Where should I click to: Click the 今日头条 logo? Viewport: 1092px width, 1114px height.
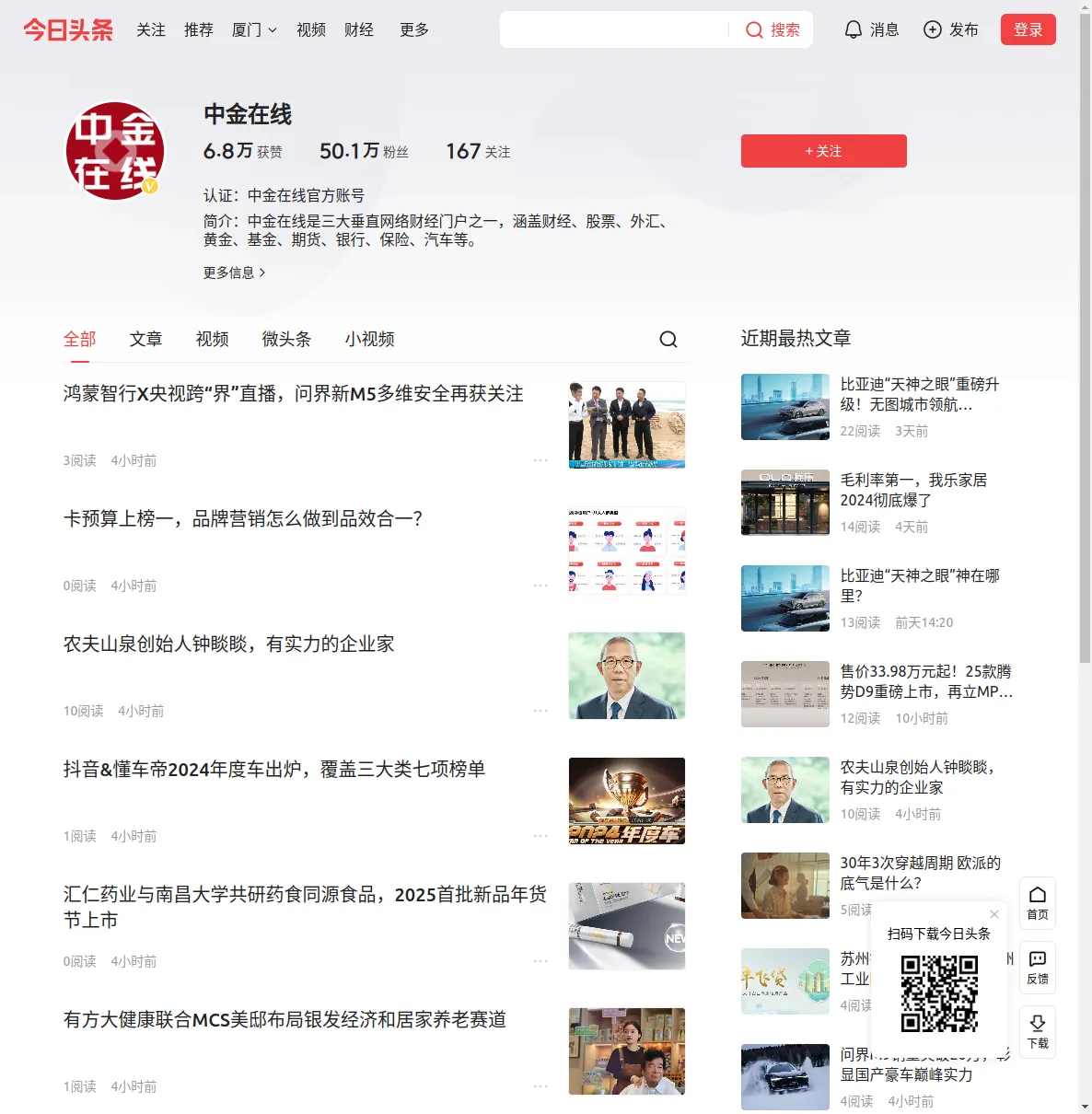(x=68, y=29)
